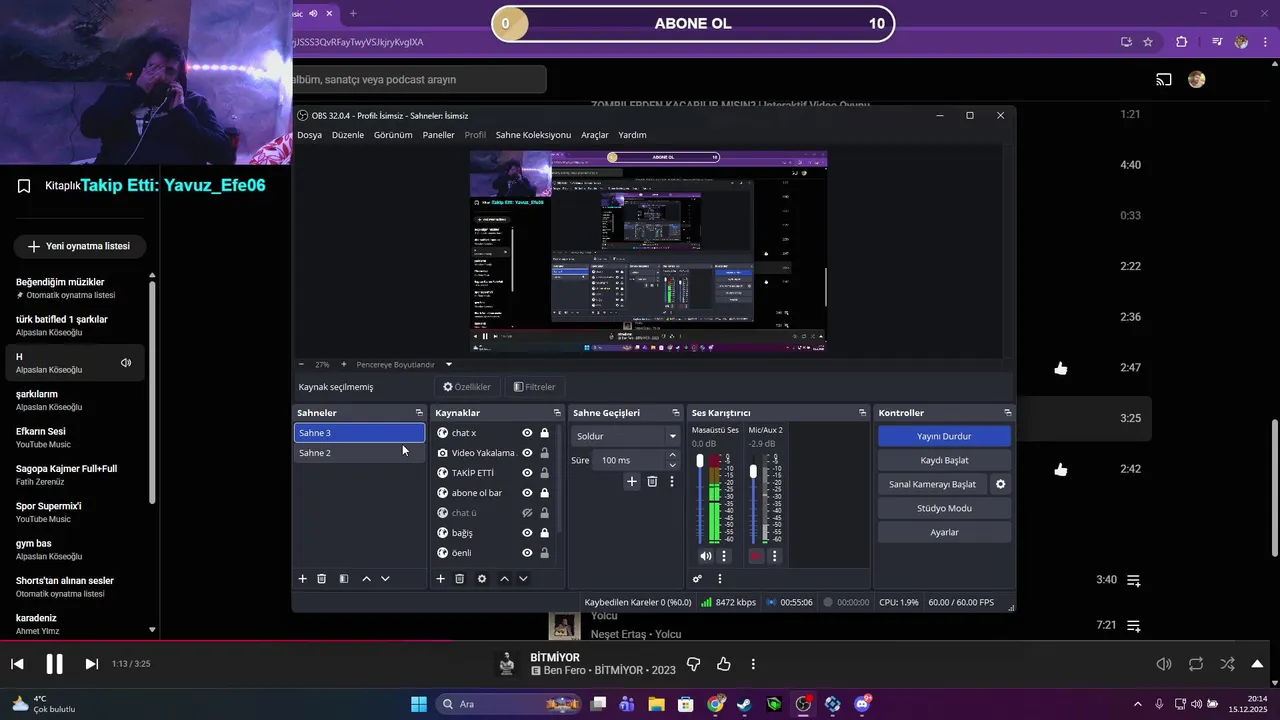
Task: Open Dosya menu in OBS
Action: tap(309, 135)
